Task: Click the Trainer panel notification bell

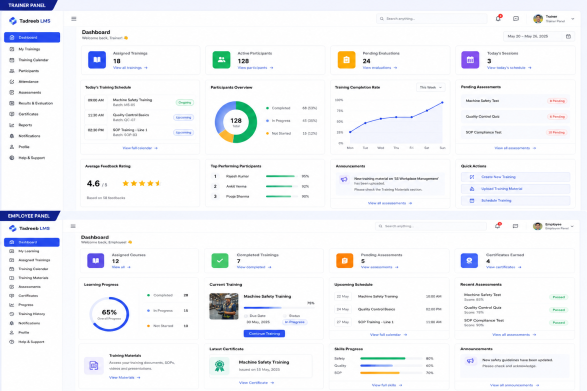Action: (498, 18)
